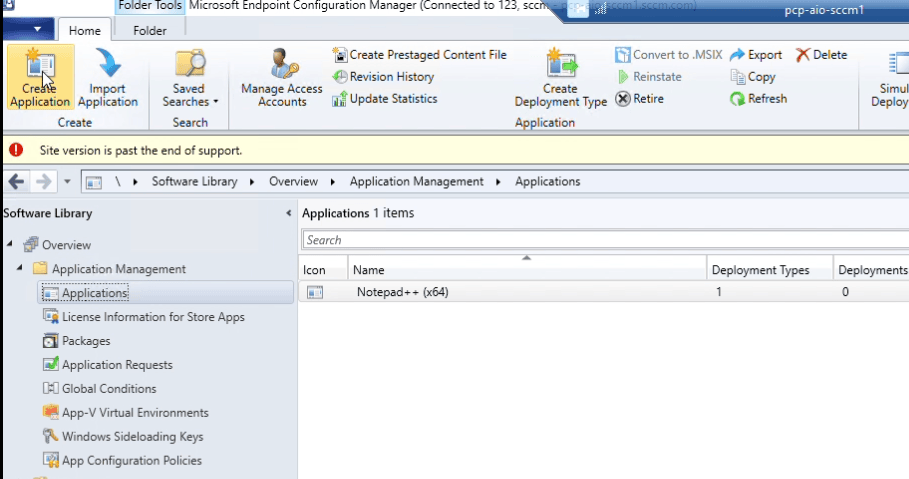
Task: Switch to the Home ribbon tab
Action: point(85,30)
